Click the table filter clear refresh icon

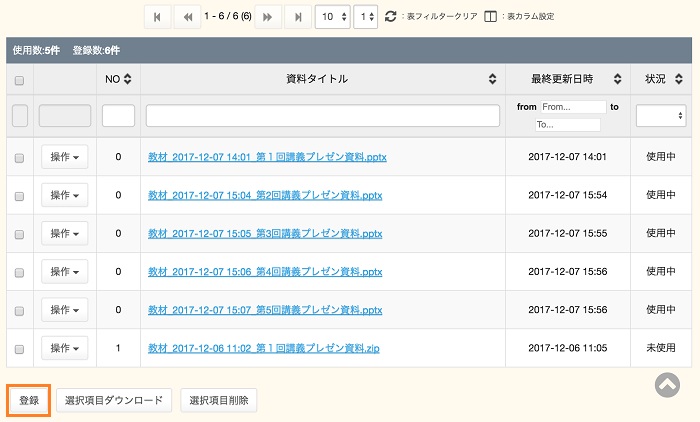[x=391, y=16]
